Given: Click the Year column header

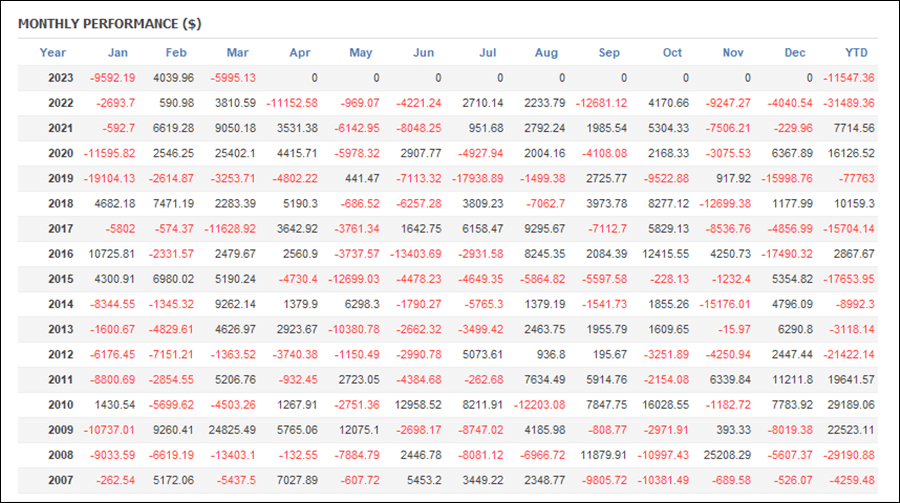Looking at the screenshot, I should pyautogui.click(x=52, y=52).
